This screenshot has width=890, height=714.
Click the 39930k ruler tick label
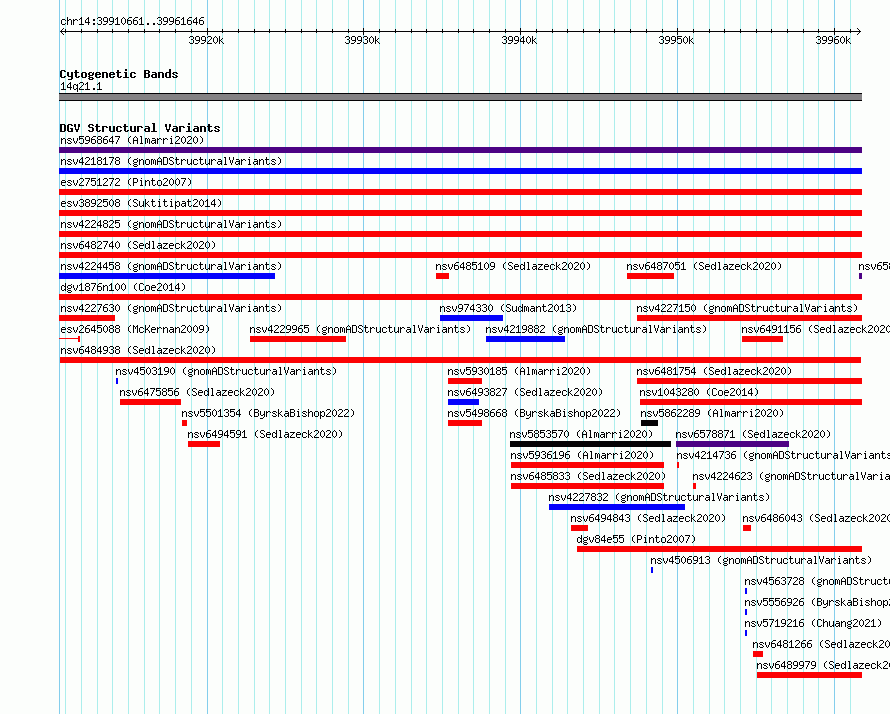coord(362,40)
